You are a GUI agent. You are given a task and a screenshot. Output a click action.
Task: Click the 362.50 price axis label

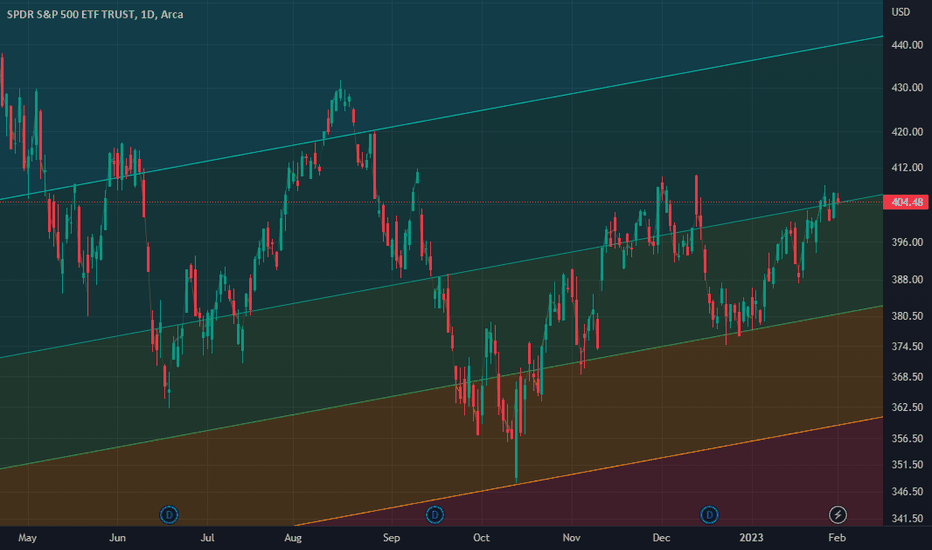click(x=907, y=407)
